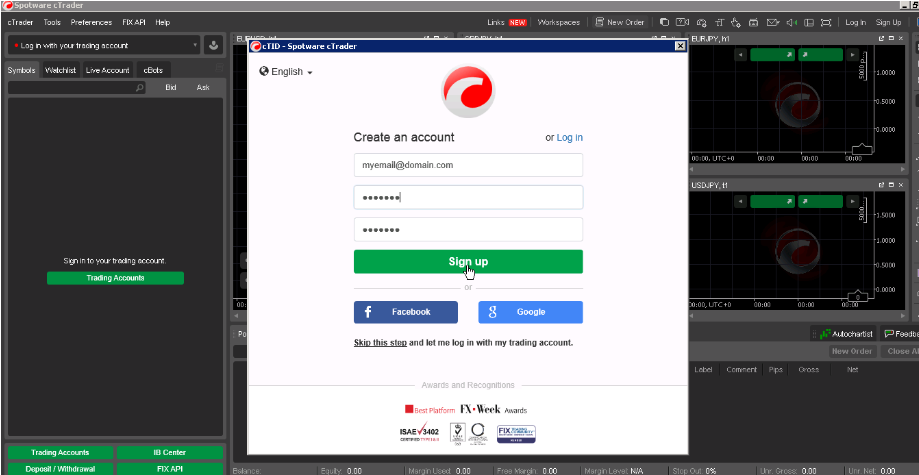Open the cTrader menu
919x475 pixels.
[x=20, y=22]
